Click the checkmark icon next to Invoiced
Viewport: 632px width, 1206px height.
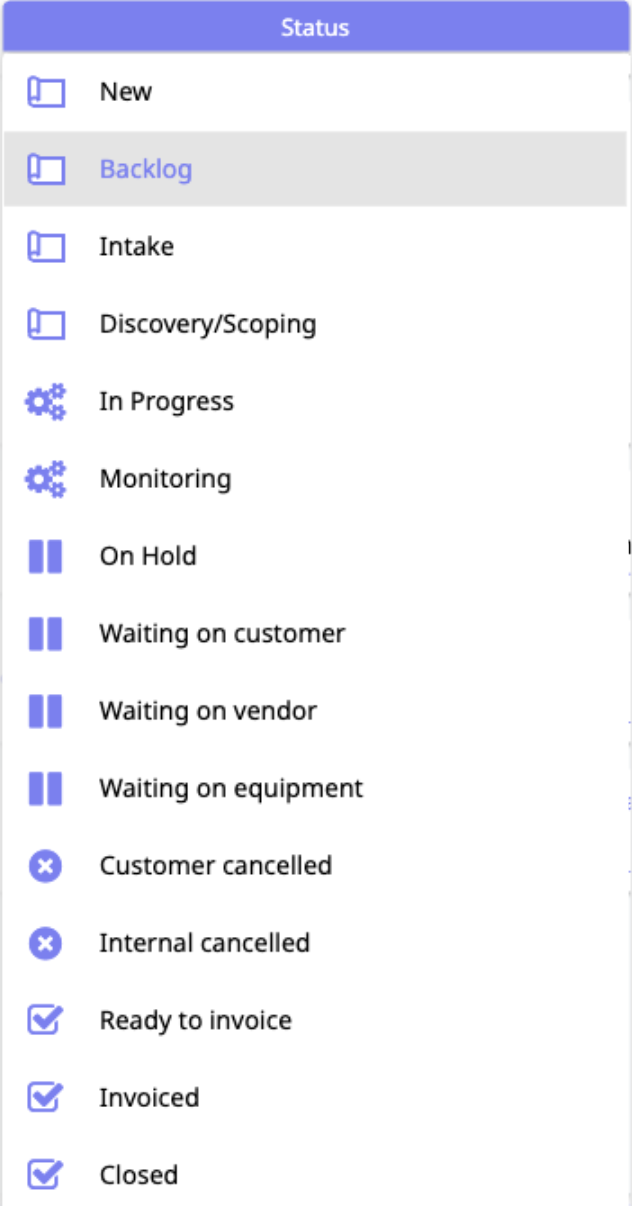45,1098
